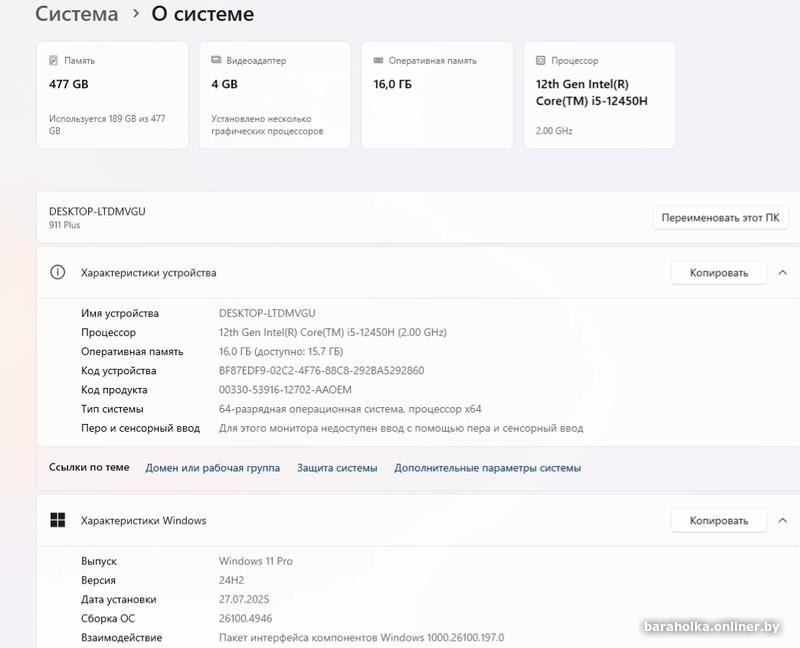
Task: Copy device specifications with Копировать button
Action: point(719,272)
